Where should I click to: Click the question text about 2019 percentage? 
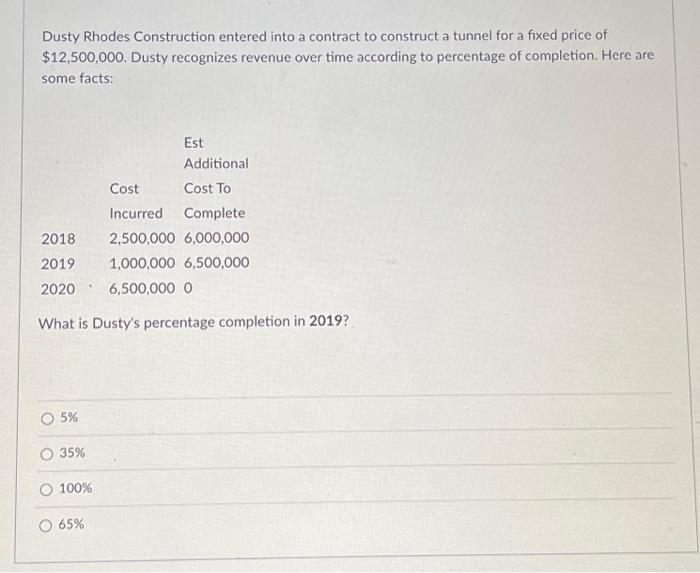click(x=180, y=323)
